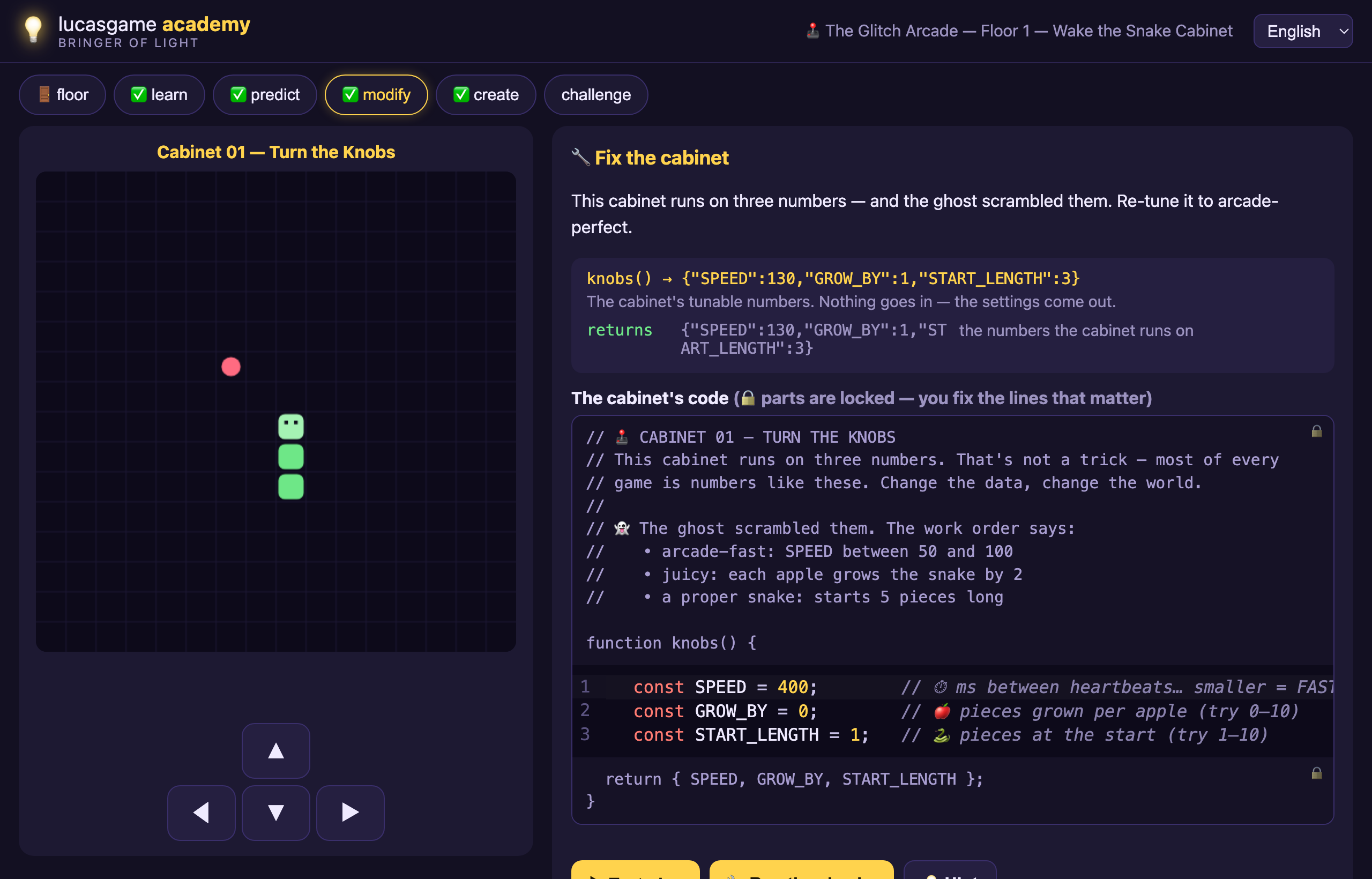Viewport: 1372px width, 879px height.
Task: Click line number 1 in the editor
Action: coord(585,686)
